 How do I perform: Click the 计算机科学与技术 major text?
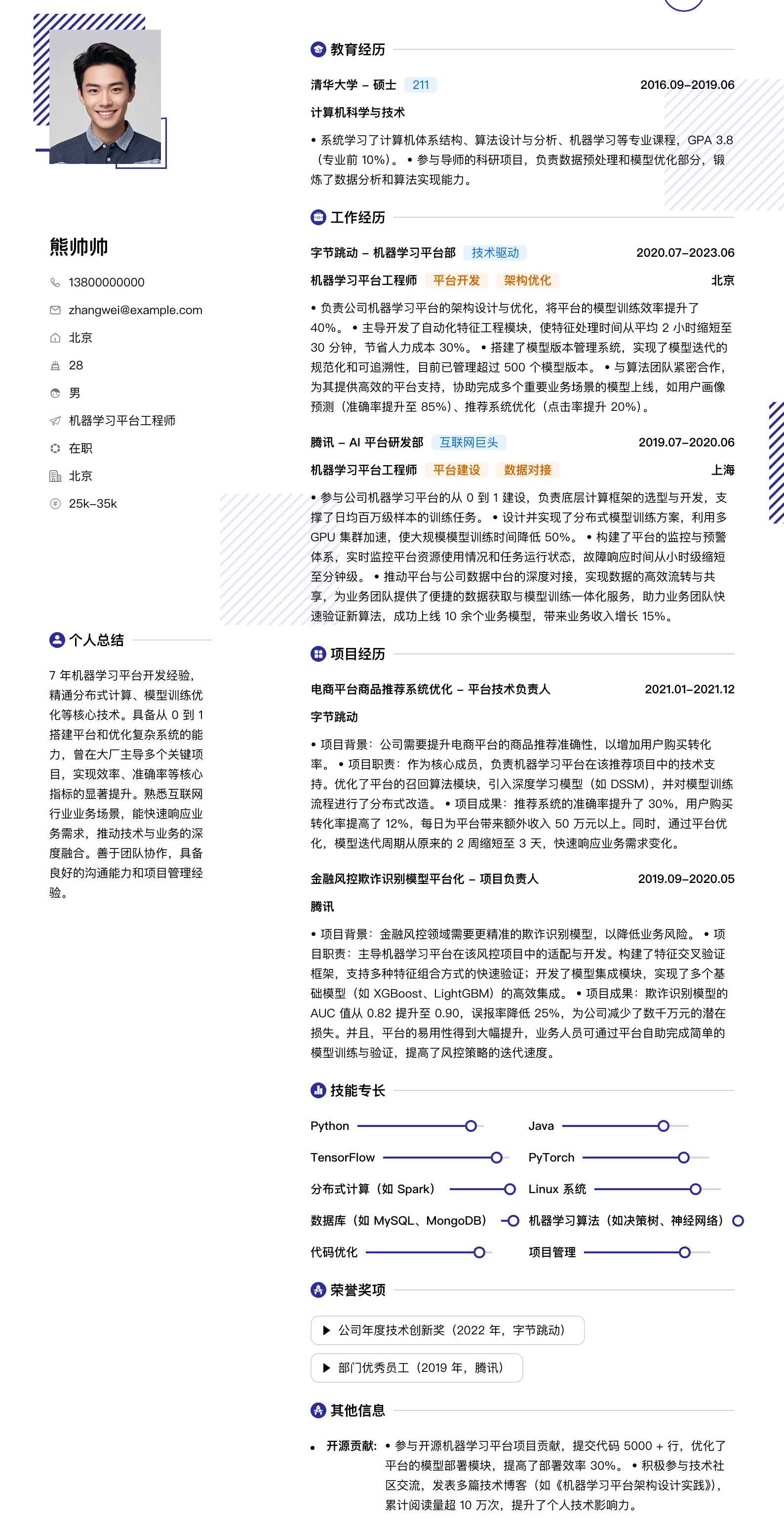coord(358,112)
